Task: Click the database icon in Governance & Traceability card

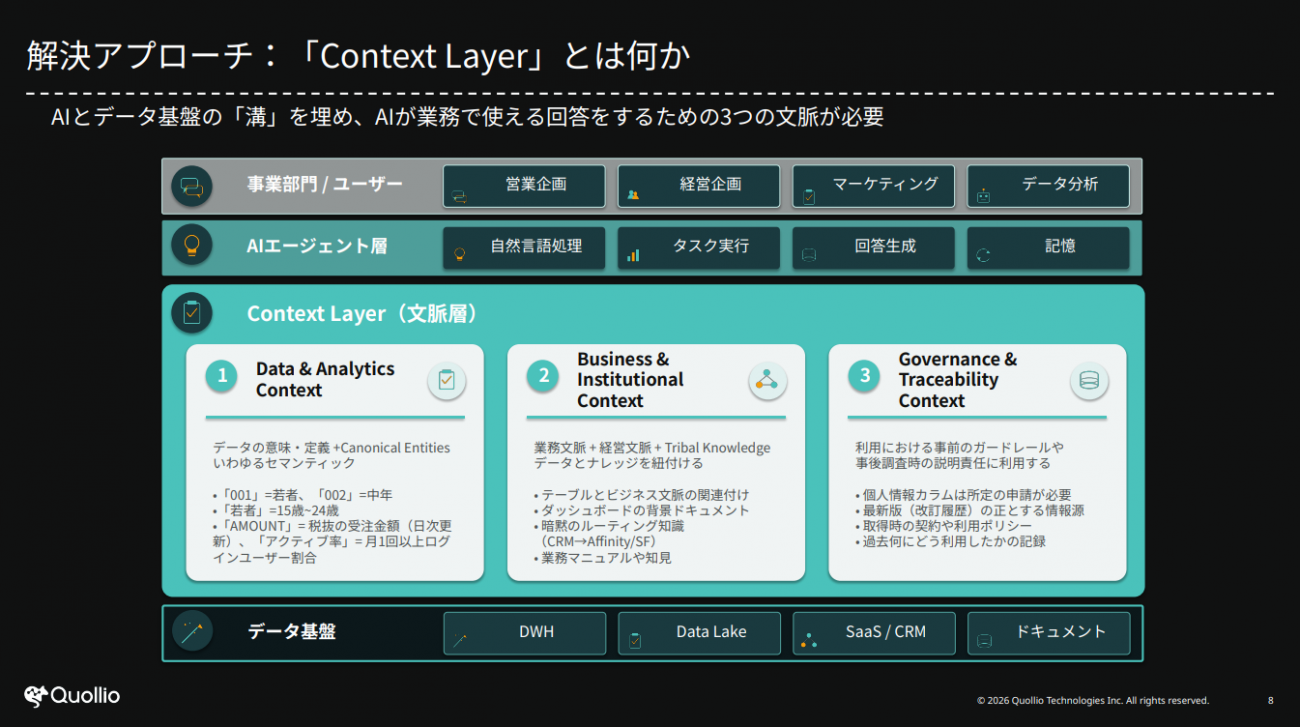Action: (1088, 380)
